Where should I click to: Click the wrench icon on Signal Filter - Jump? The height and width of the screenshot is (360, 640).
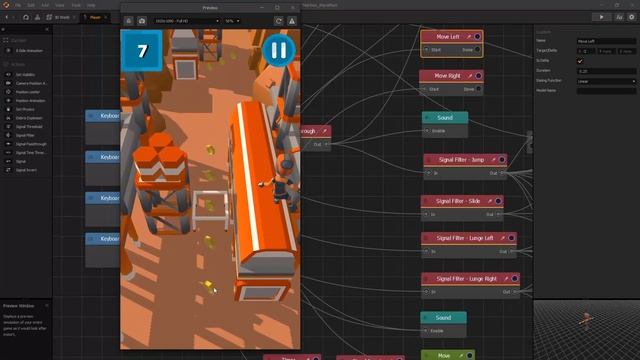[493, 160]
